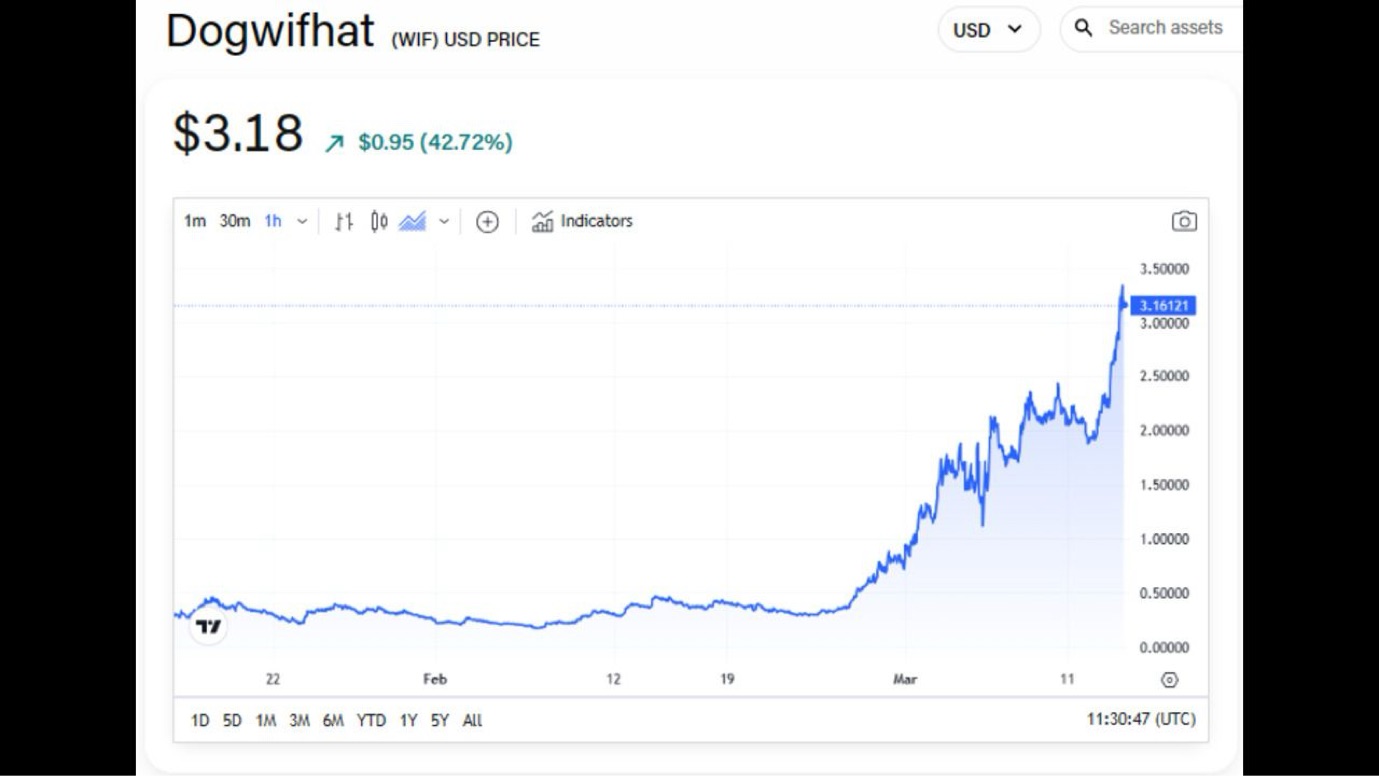Select the bars chart style icon

click(344, 222)
